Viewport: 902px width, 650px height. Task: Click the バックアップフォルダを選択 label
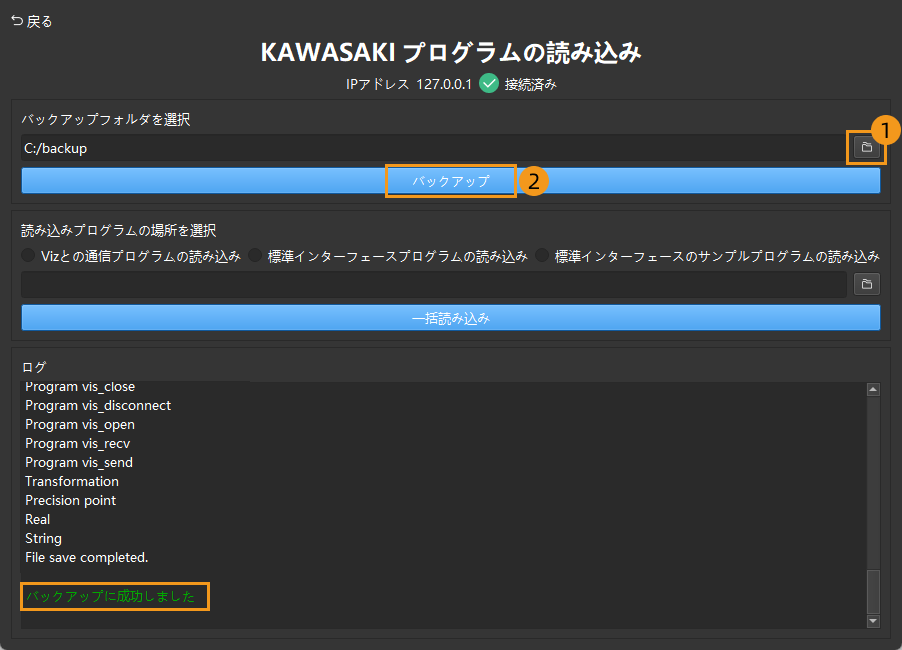pos(106,119)
